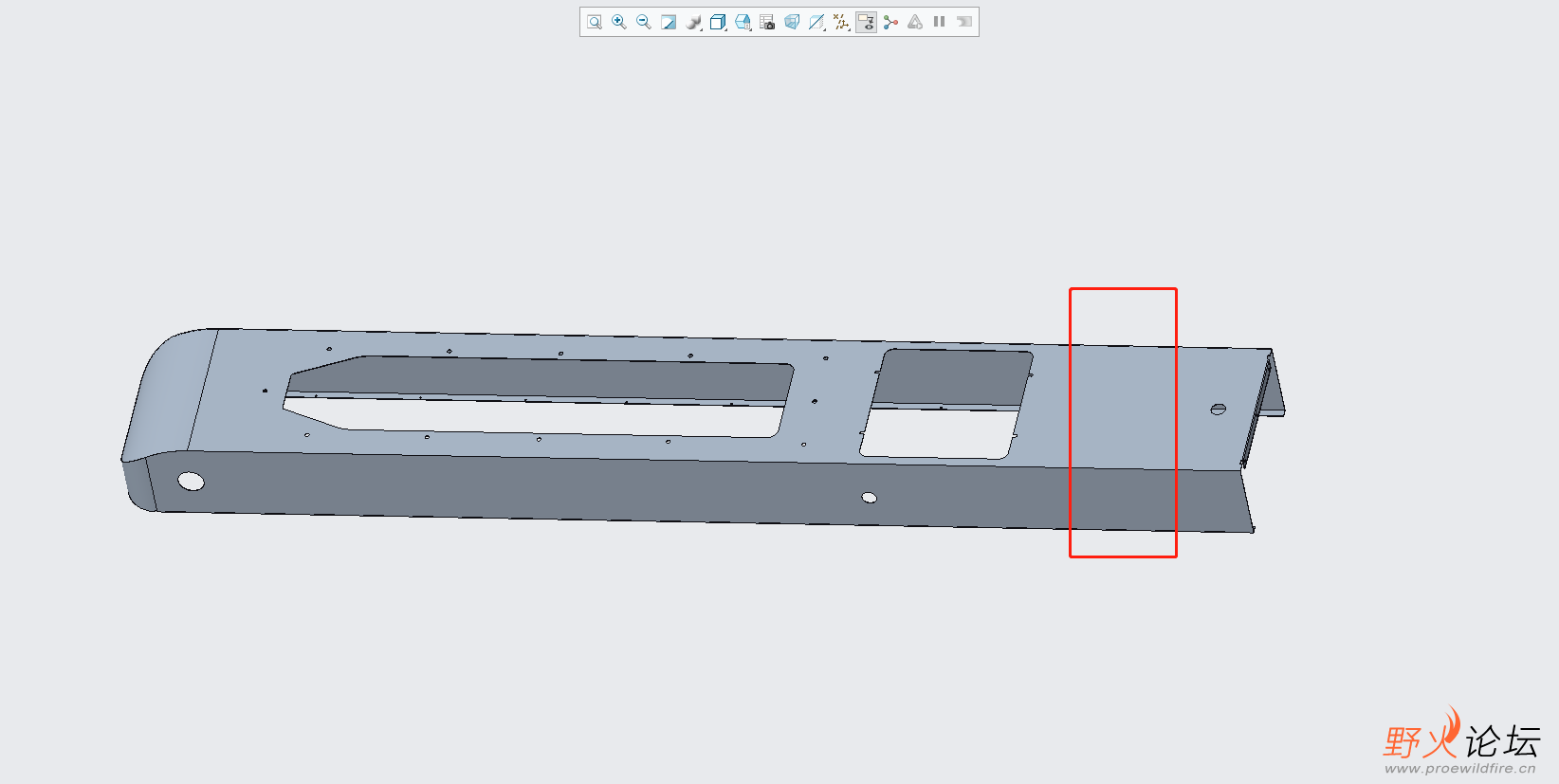Open the rendering options with the spheres icon
1559x784 pixels.
[x=693, y=22]
